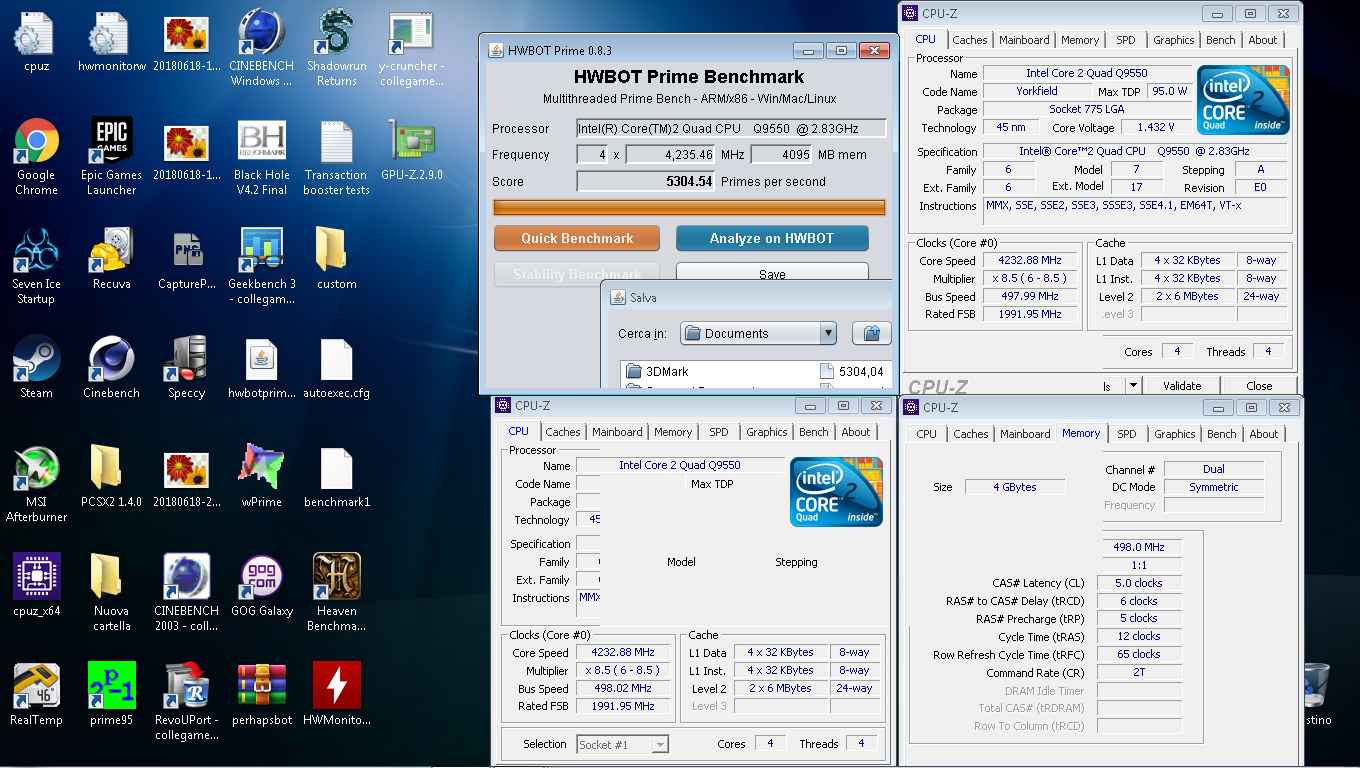
Task: Click the 4,235.46 MHz frequency field
Action: click(x=671, y=155)
